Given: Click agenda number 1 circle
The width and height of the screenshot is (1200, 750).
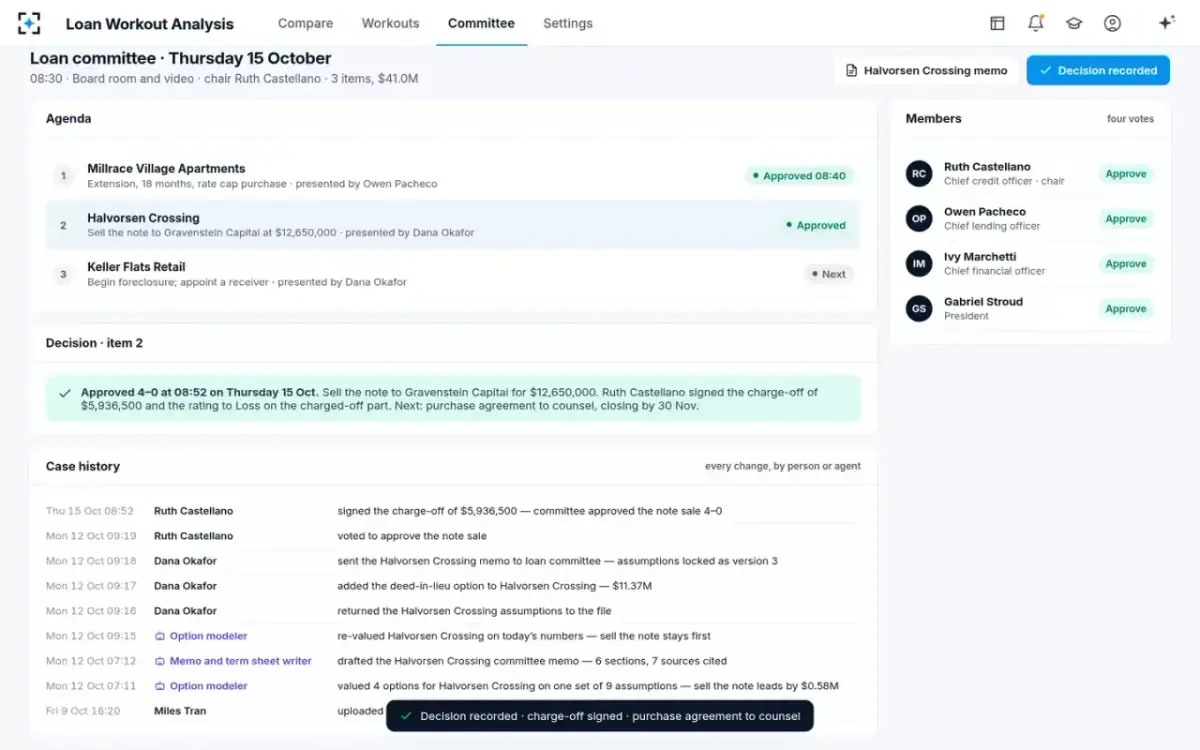Looking at the screenshot, I should 64,176.
